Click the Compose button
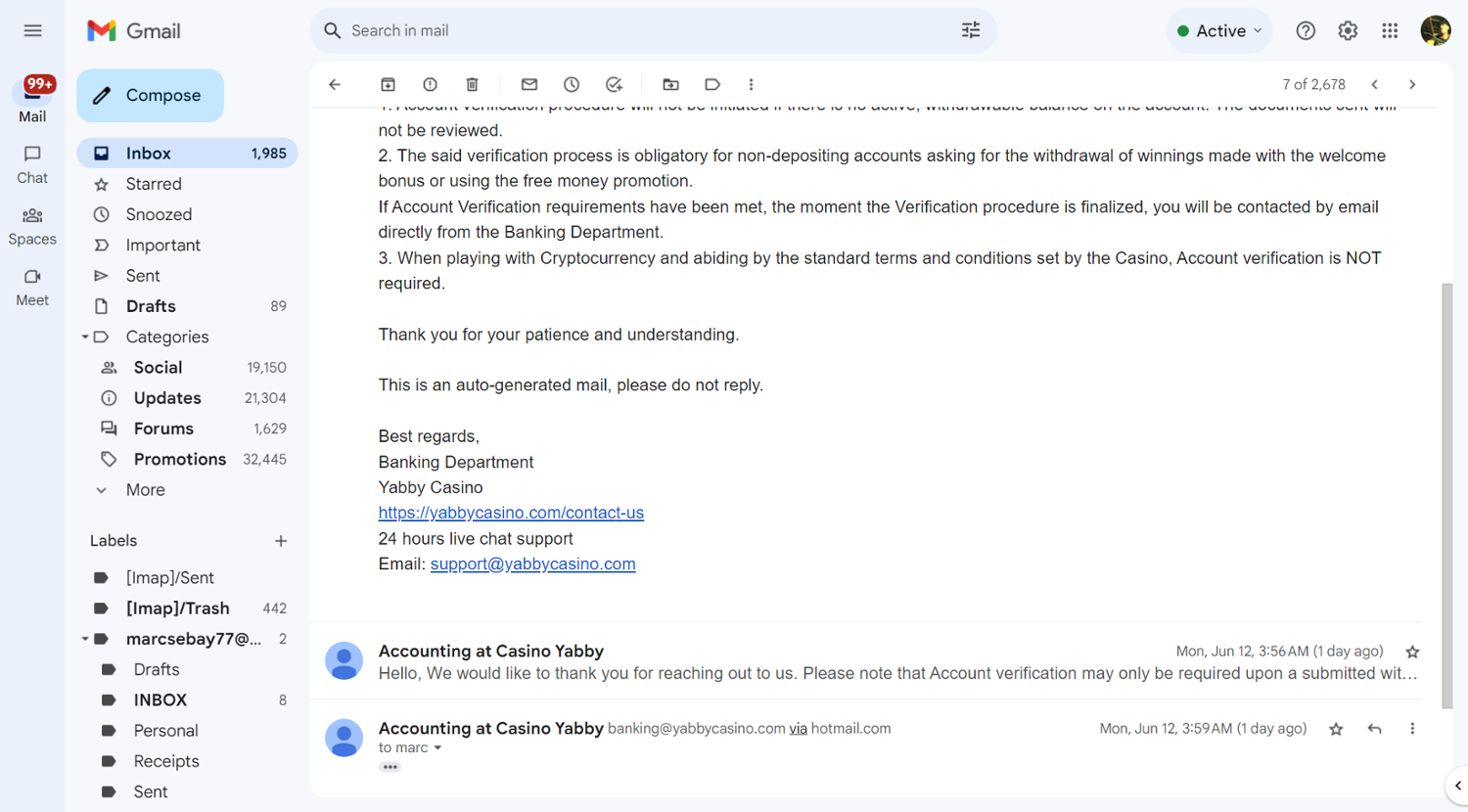 pyautogui.click(x=150, y=96)
